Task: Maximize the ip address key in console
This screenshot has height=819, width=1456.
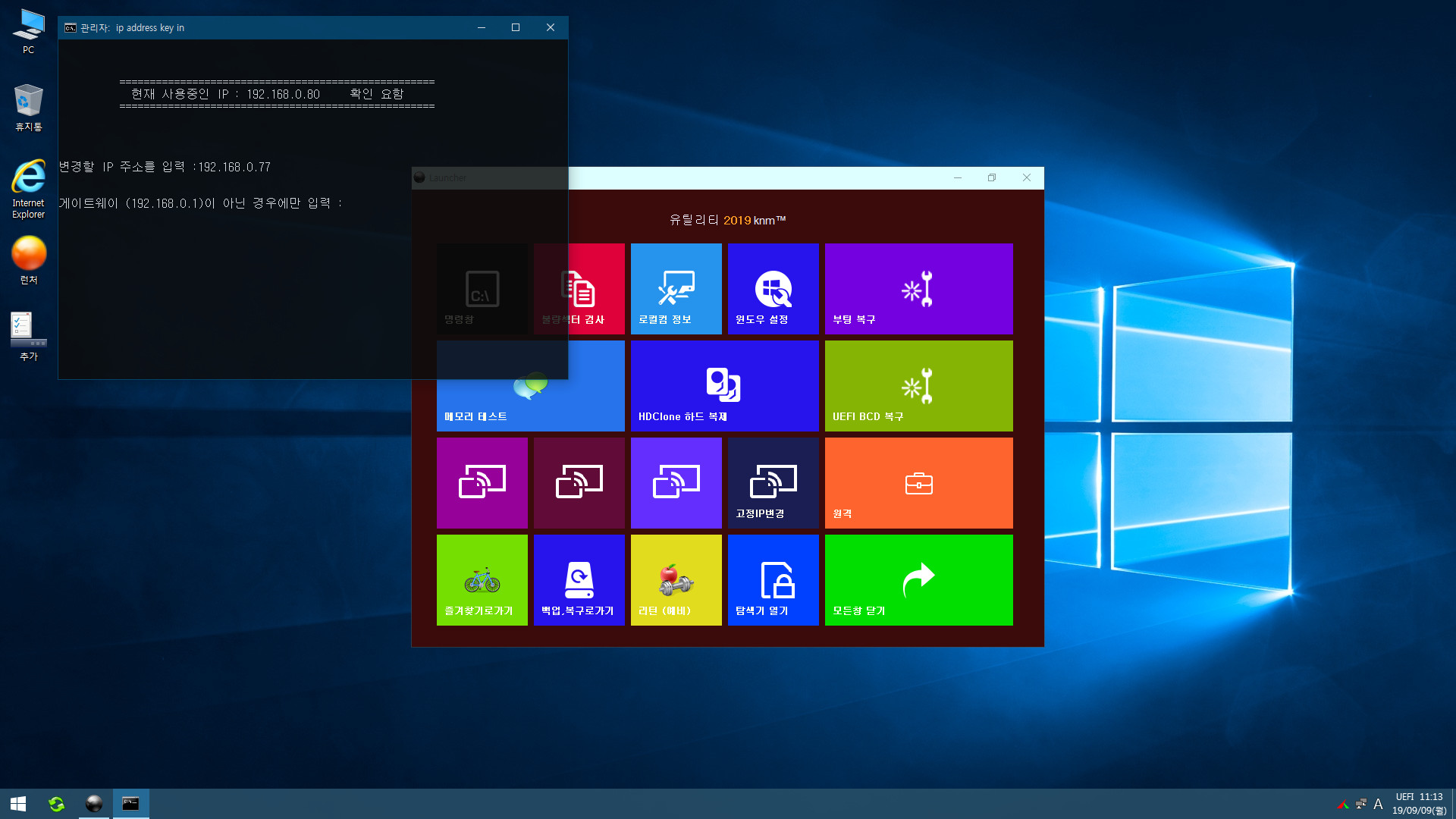Action: pyautogui.click(x=516, y=27)
